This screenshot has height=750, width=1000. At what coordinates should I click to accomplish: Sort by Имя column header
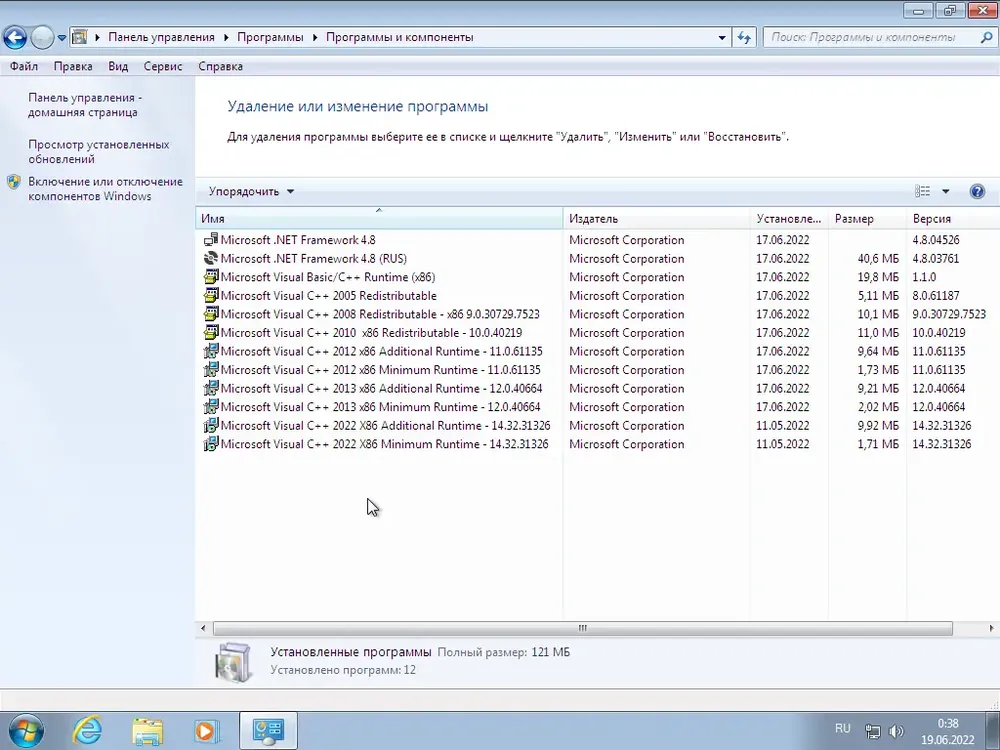(379, 218)
